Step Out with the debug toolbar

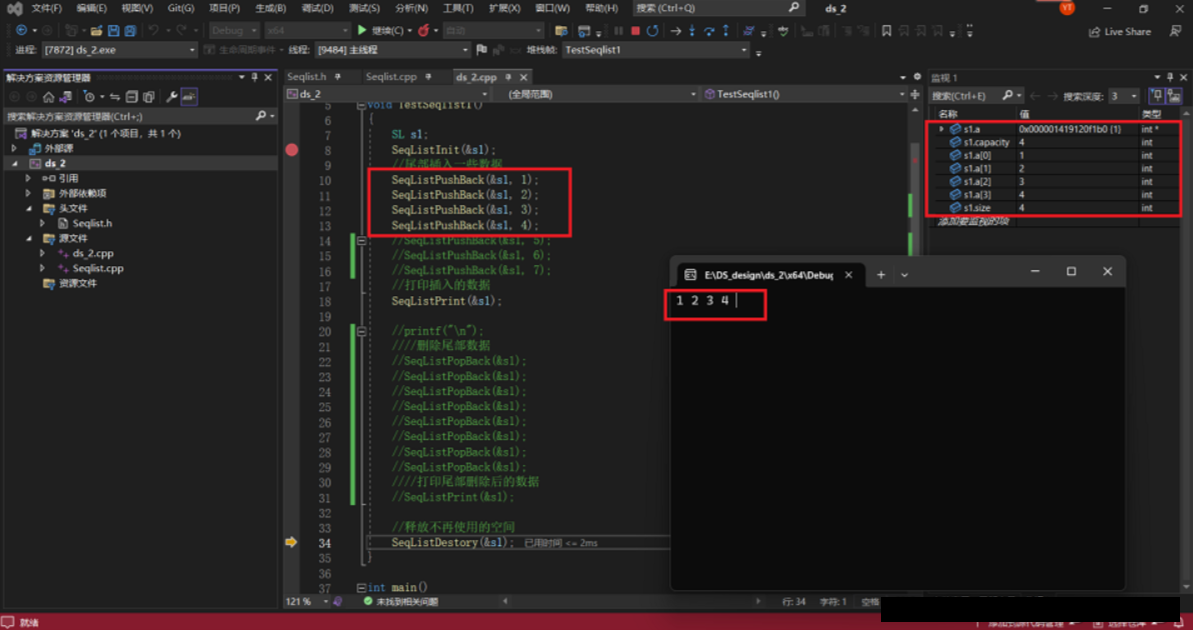coord(726,30)
